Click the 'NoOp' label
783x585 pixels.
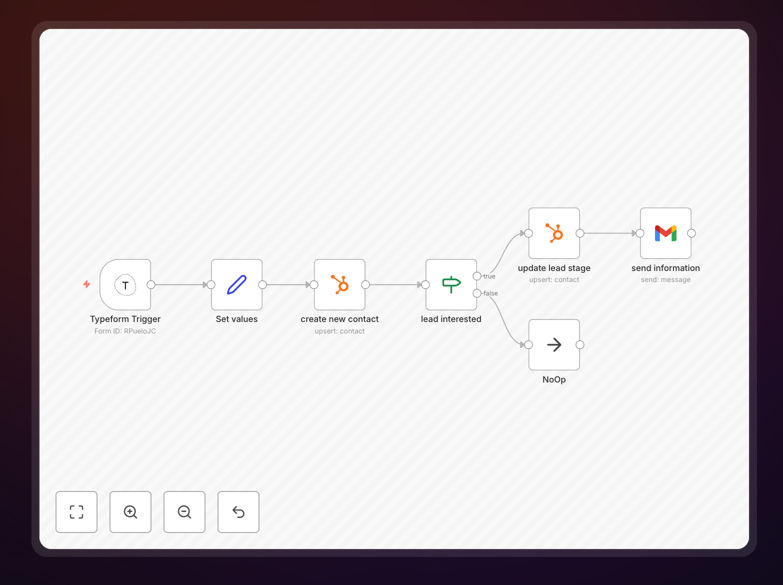point(554,380)
